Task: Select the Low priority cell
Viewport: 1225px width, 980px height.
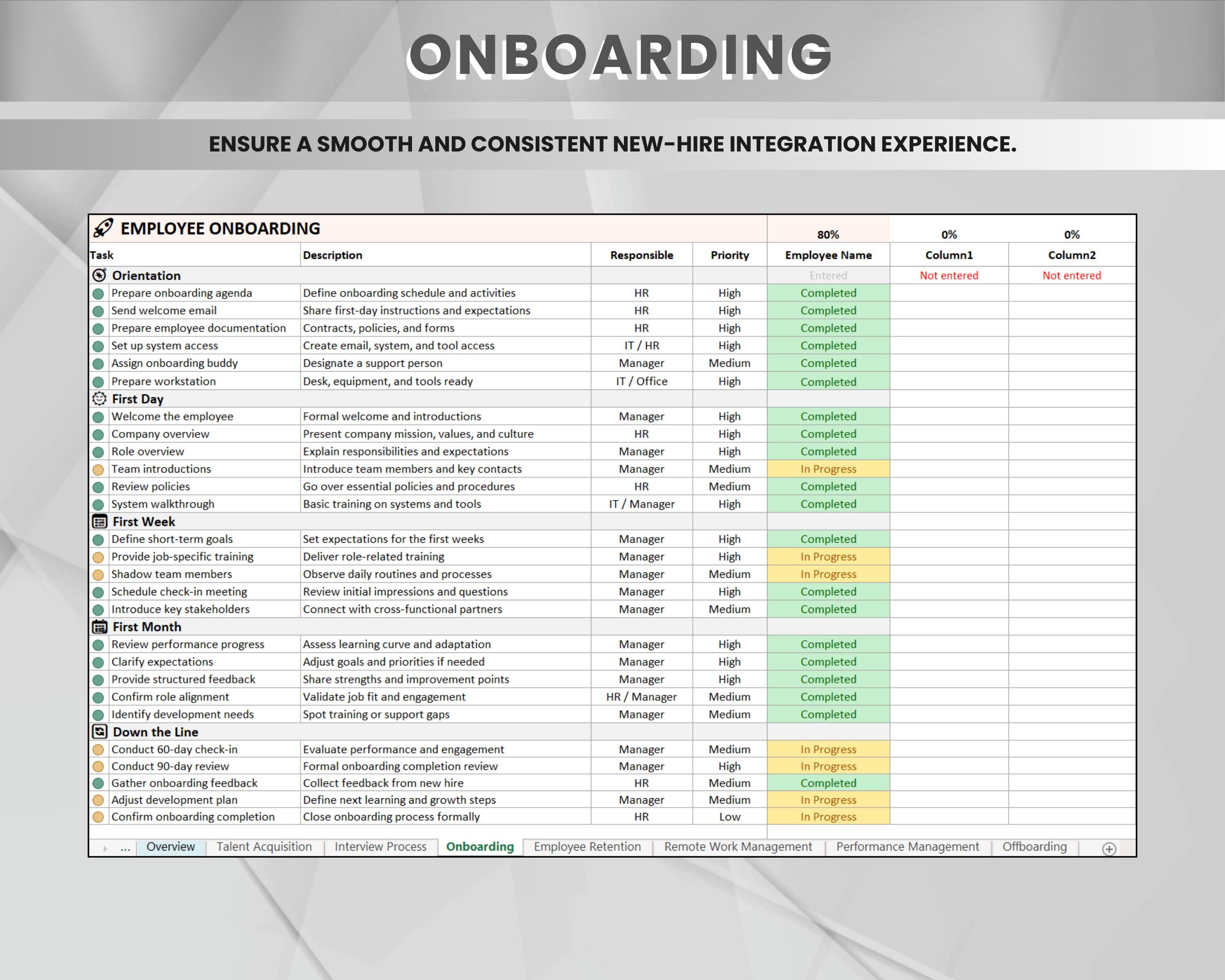Action: [730, 816]
